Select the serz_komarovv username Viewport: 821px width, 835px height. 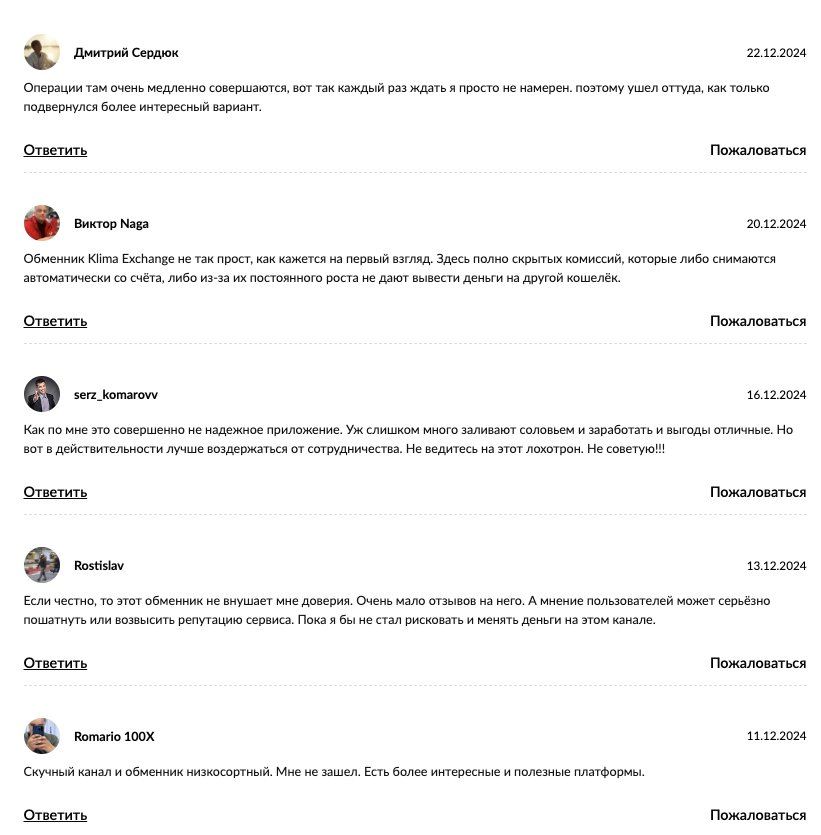tap(116, 395)
